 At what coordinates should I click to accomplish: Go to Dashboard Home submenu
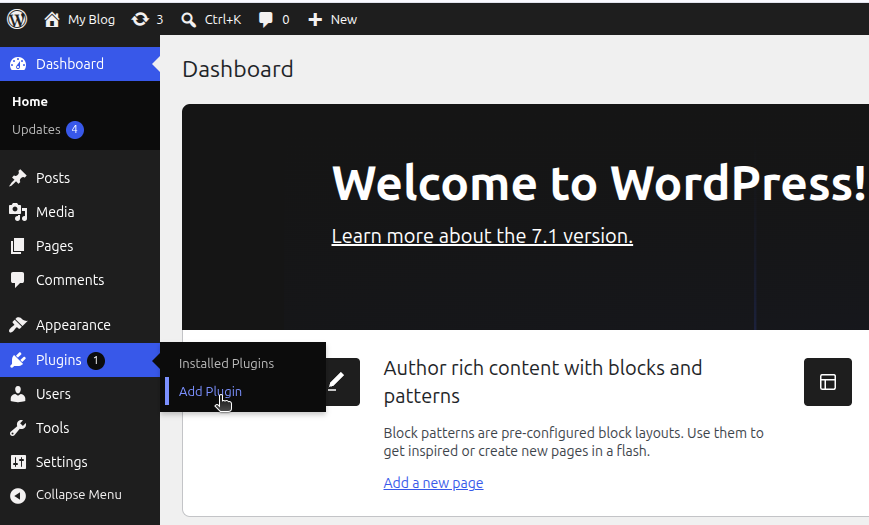tap(30, 101)
